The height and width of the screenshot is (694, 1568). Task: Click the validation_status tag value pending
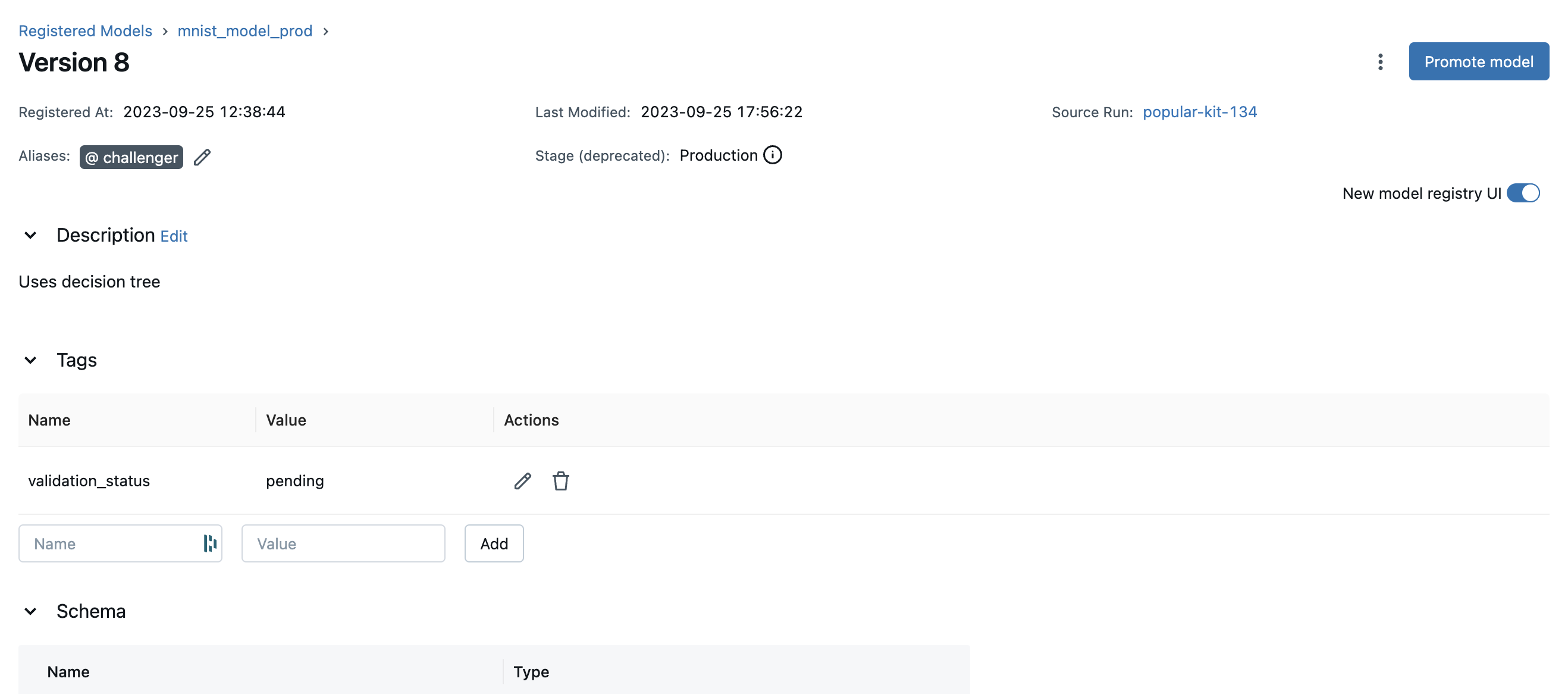pyautogui.click(x=294, y=480)
